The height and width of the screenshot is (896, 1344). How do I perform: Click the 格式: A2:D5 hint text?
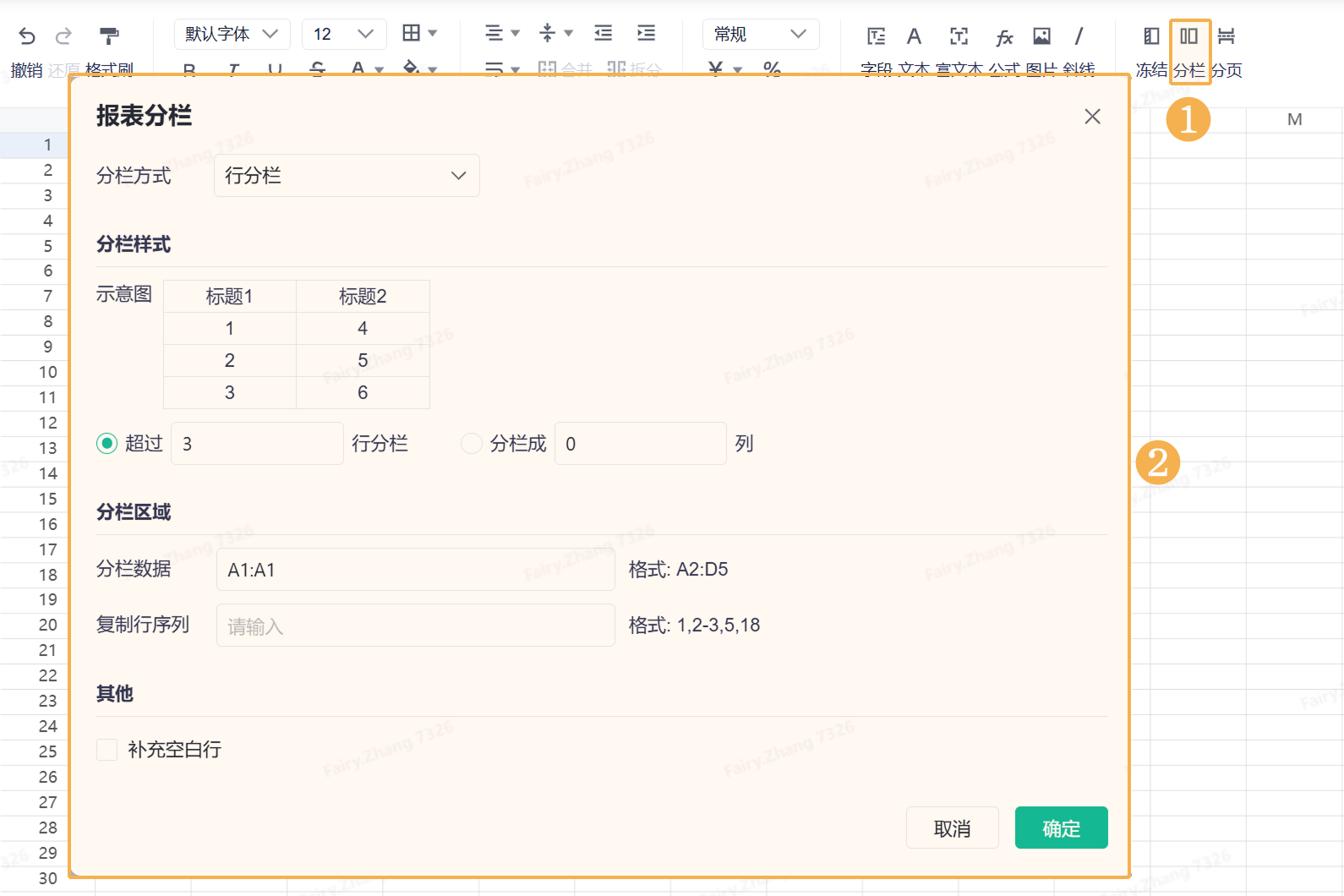click(679, 570)
